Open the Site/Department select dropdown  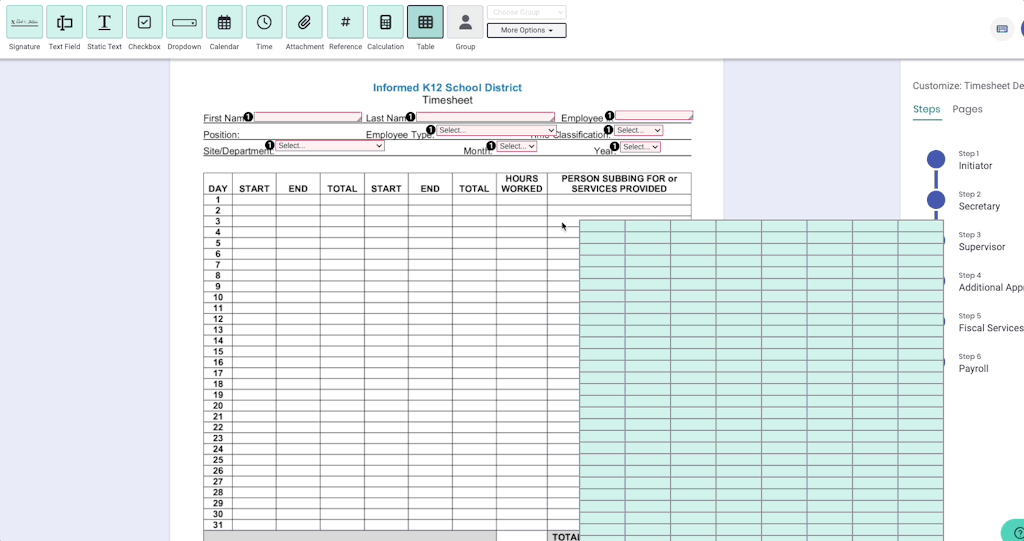330,146
